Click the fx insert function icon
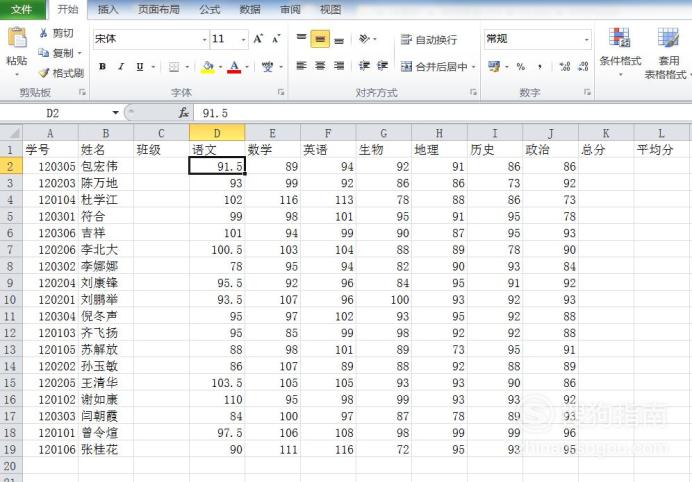Screen dimensions: 692x482 [184, 113]
